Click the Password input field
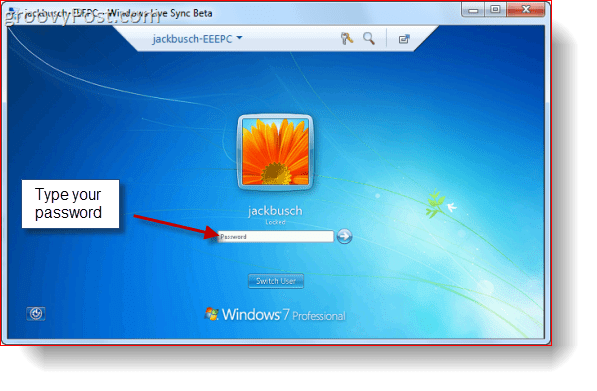This screenshot has height=391, width=597. click(x=276, y=236)
